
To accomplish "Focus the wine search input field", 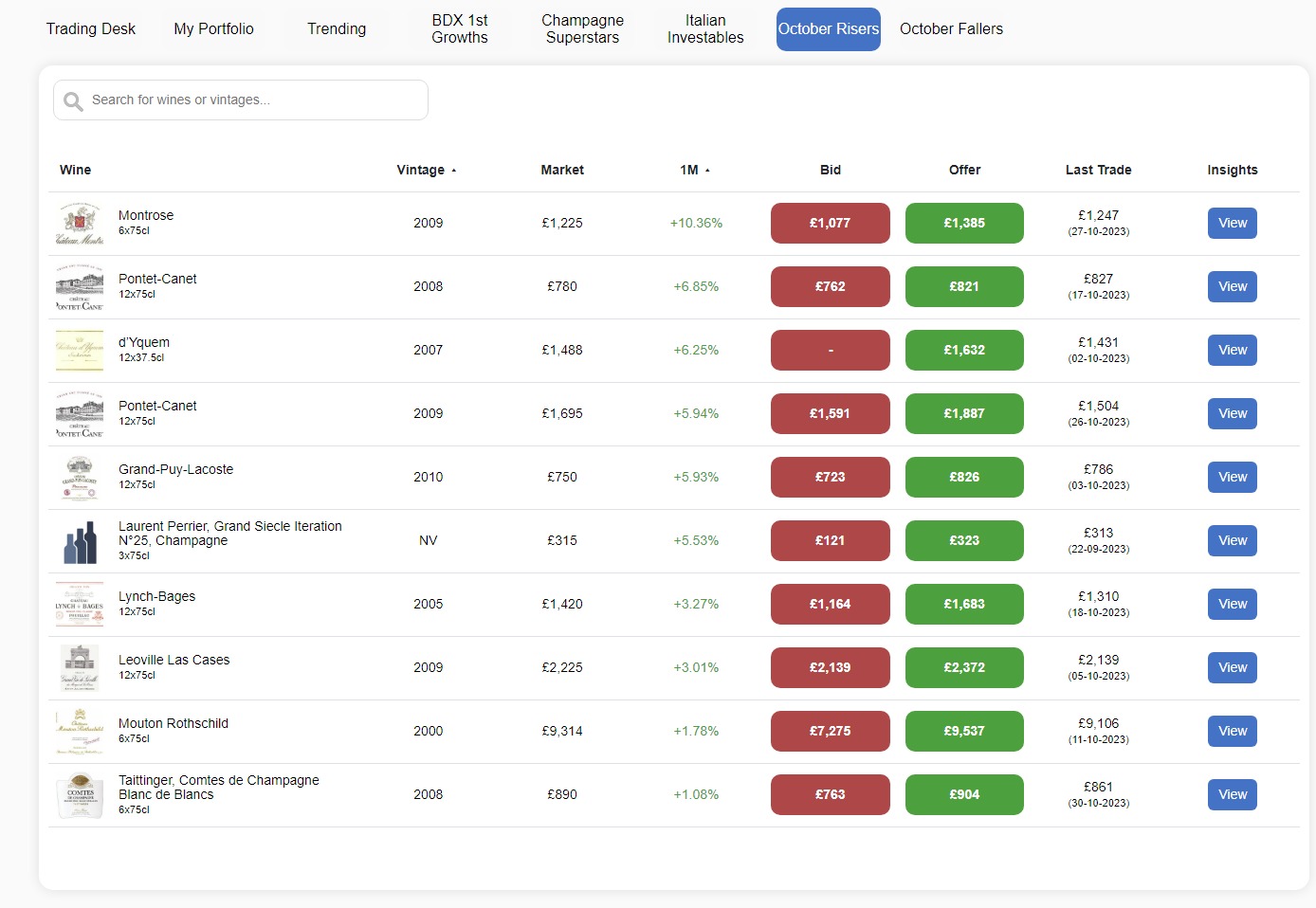I will coord(241,100).
